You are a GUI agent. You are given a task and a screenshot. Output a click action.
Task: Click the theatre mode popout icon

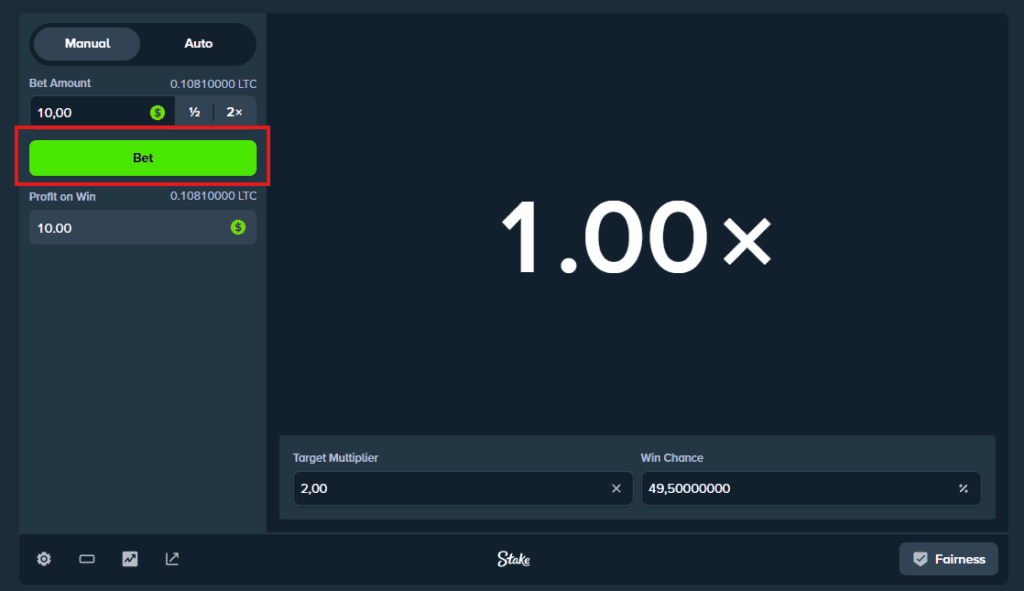click(x=171, y=559)
